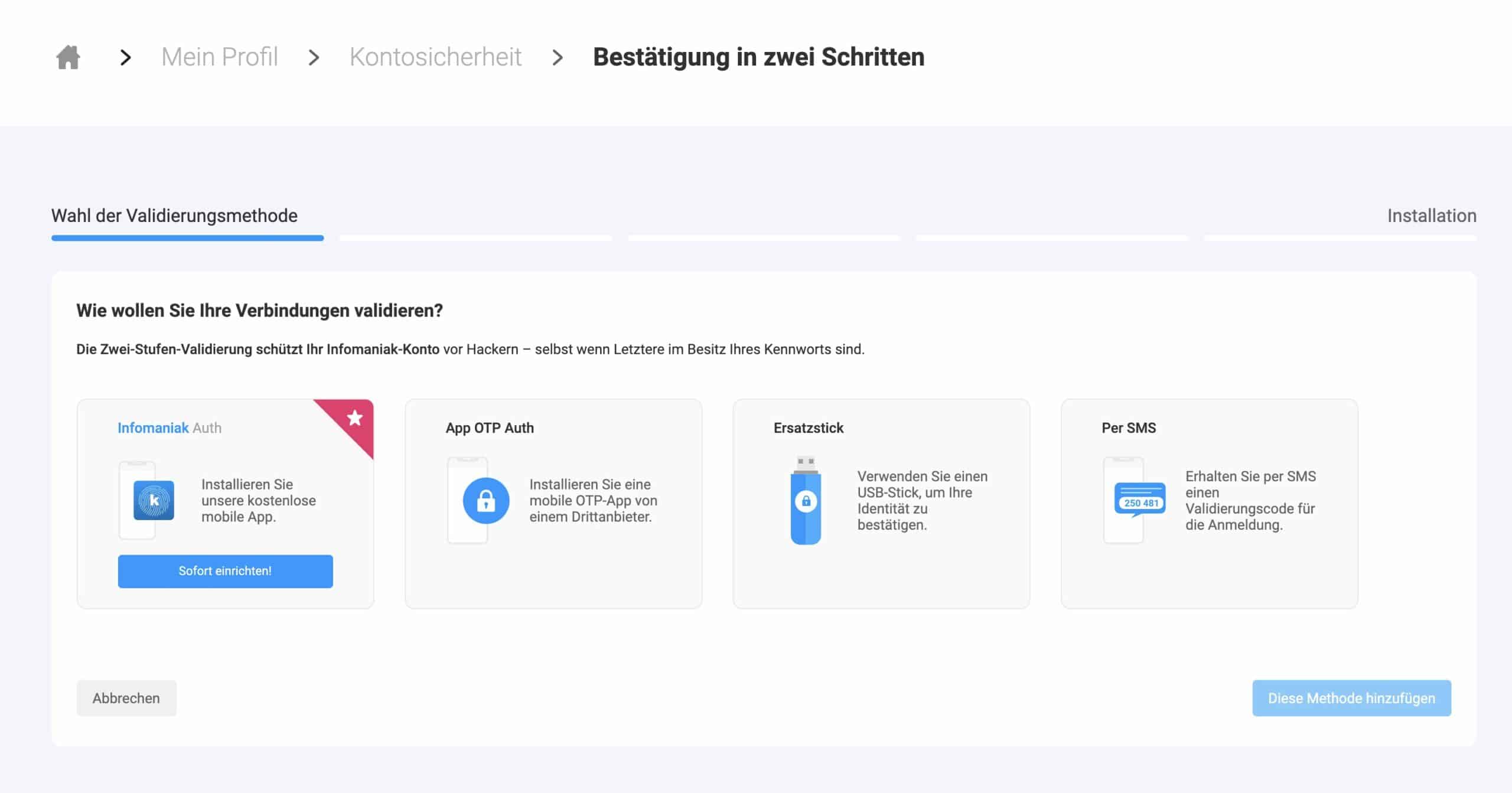Click the chevron before Kontosicherheit
This screenshot has width=1512, height=793.
(314, 57)
